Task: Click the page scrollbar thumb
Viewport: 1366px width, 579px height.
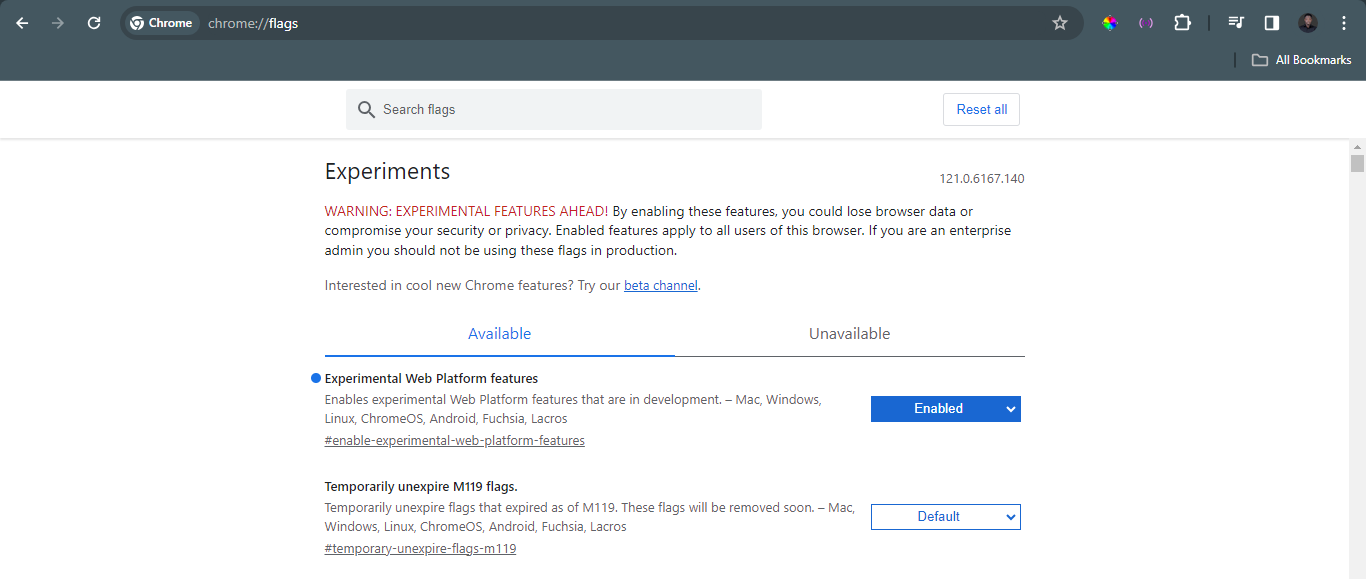Action: pos(1357,164)
